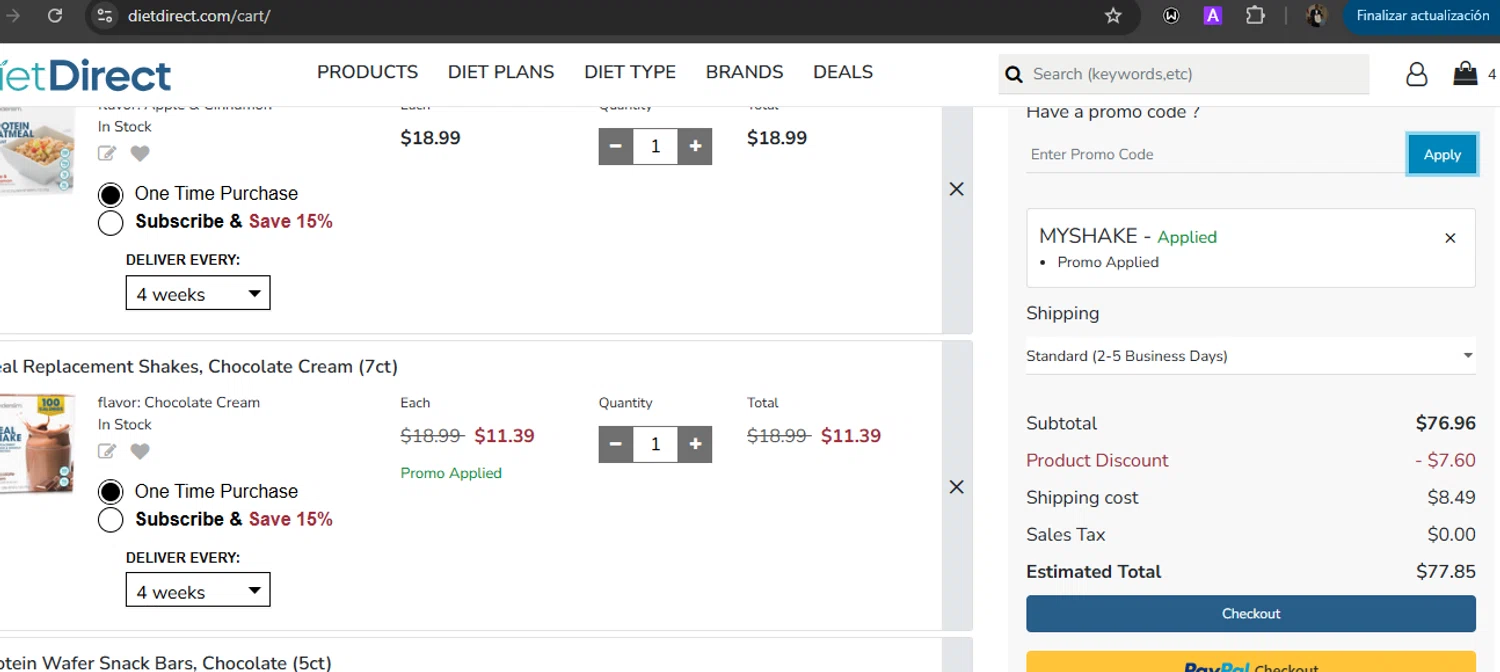Image resolution: width=1500 pixels, height=672 pixels.
Task: Select One Time Purchase for Chocolate Cream shake
Action: [111, 492]
